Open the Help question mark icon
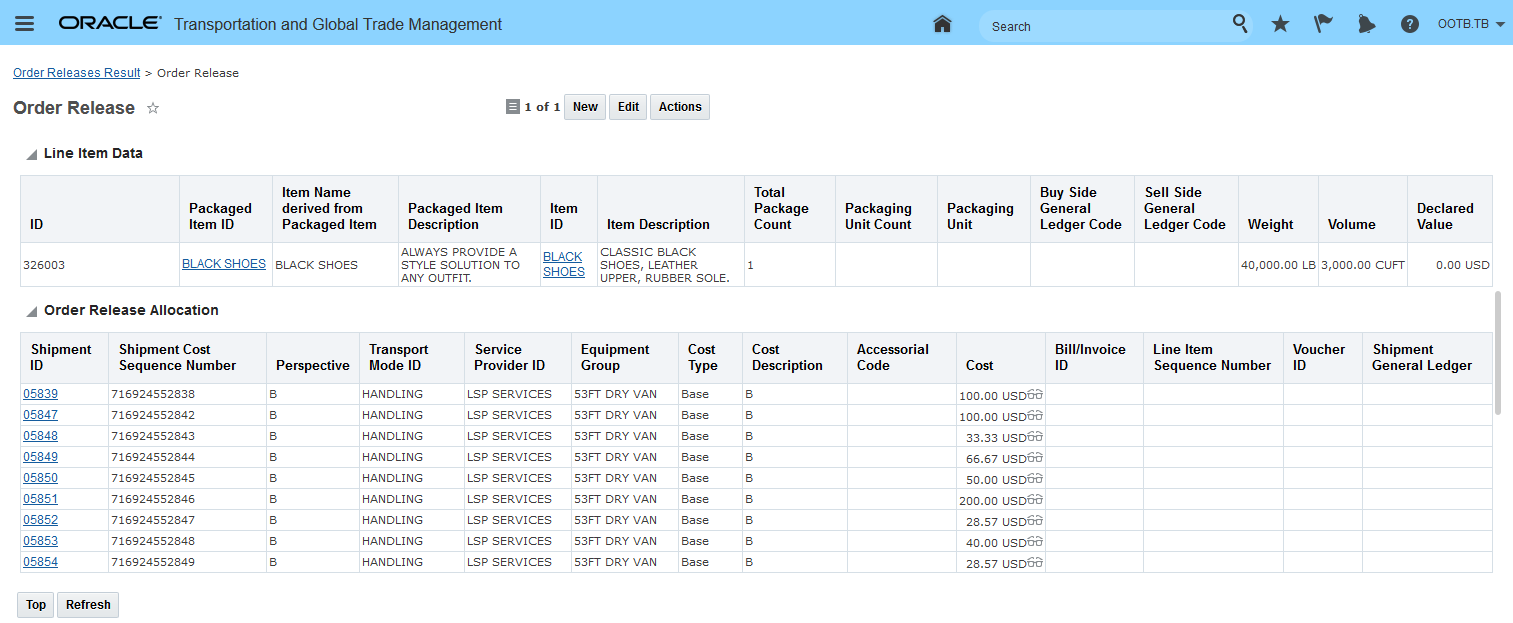The image size is (1513, 623). tap(1409, 24)
